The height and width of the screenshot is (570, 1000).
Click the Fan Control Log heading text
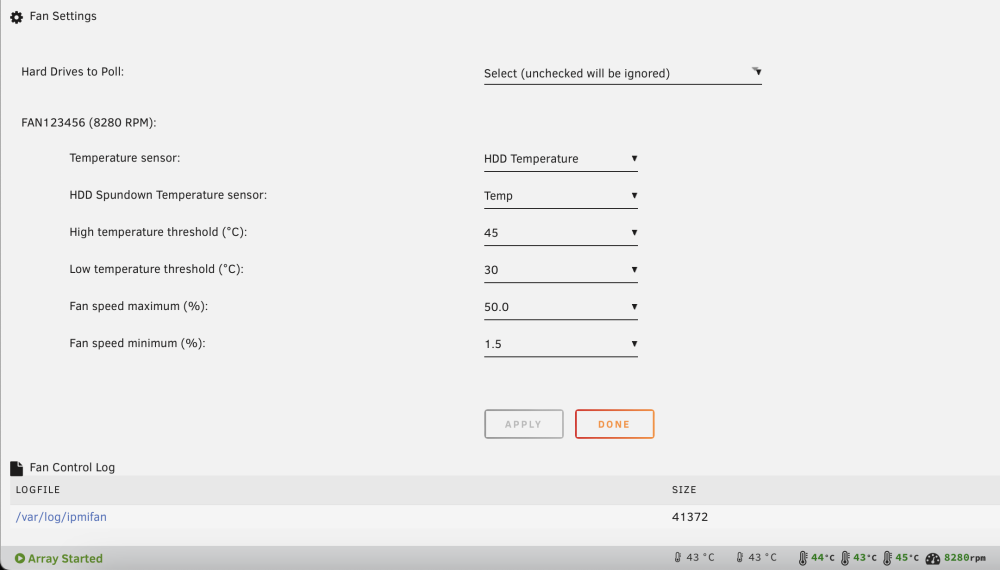pos(72,467)
